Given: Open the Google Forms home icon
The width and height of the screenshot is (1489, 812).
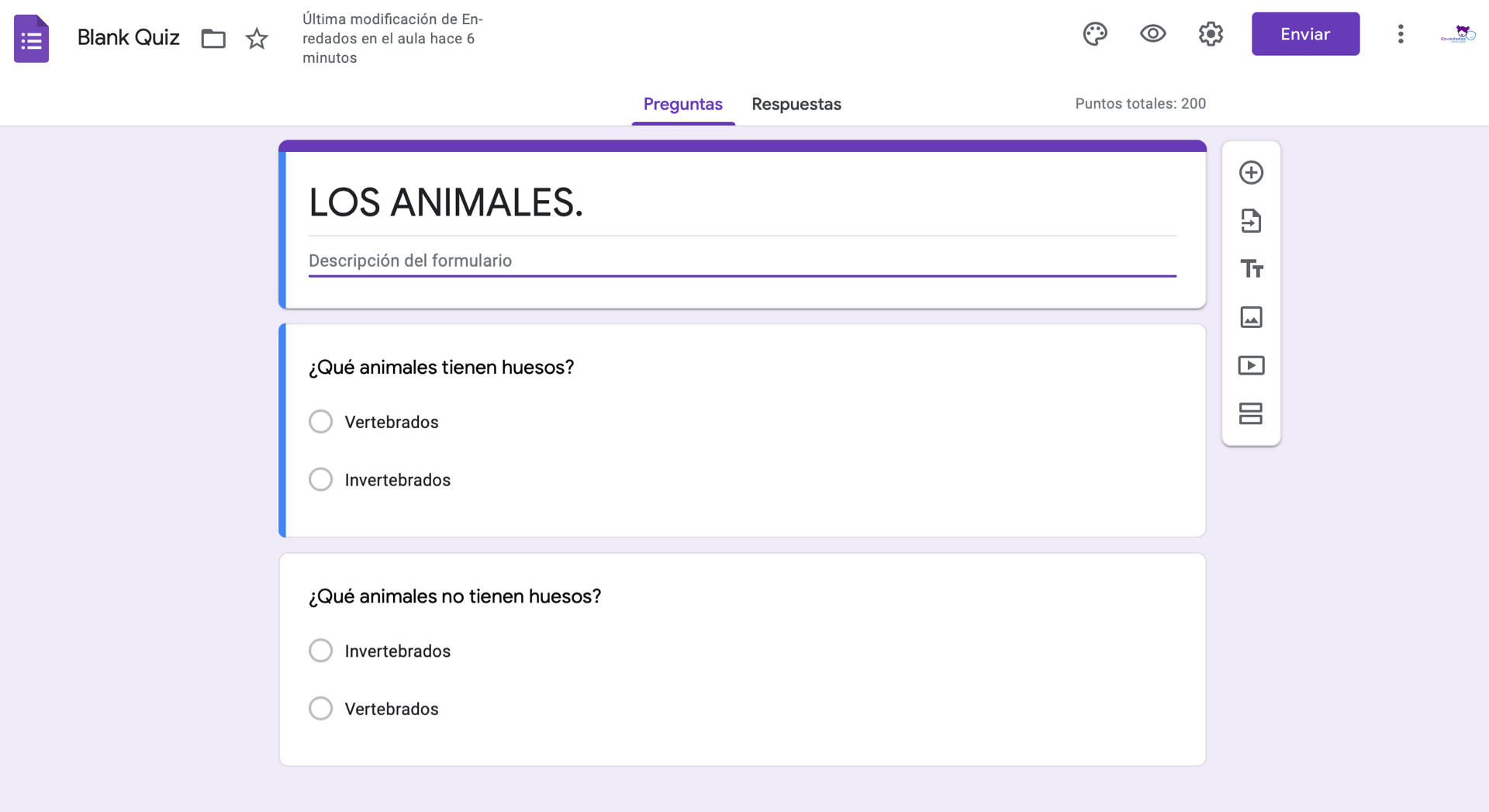Looking at the screenshot, I should [x=32, y=38].
